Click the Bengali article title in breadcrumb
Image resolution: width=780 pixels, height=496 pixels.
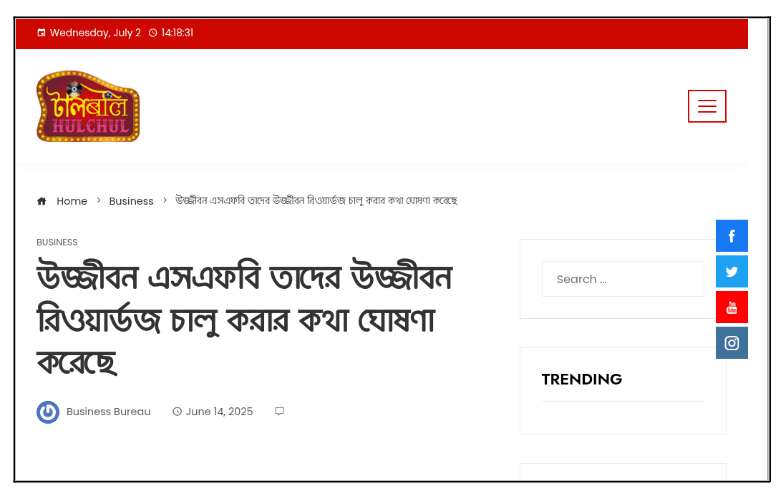point(316,200)
